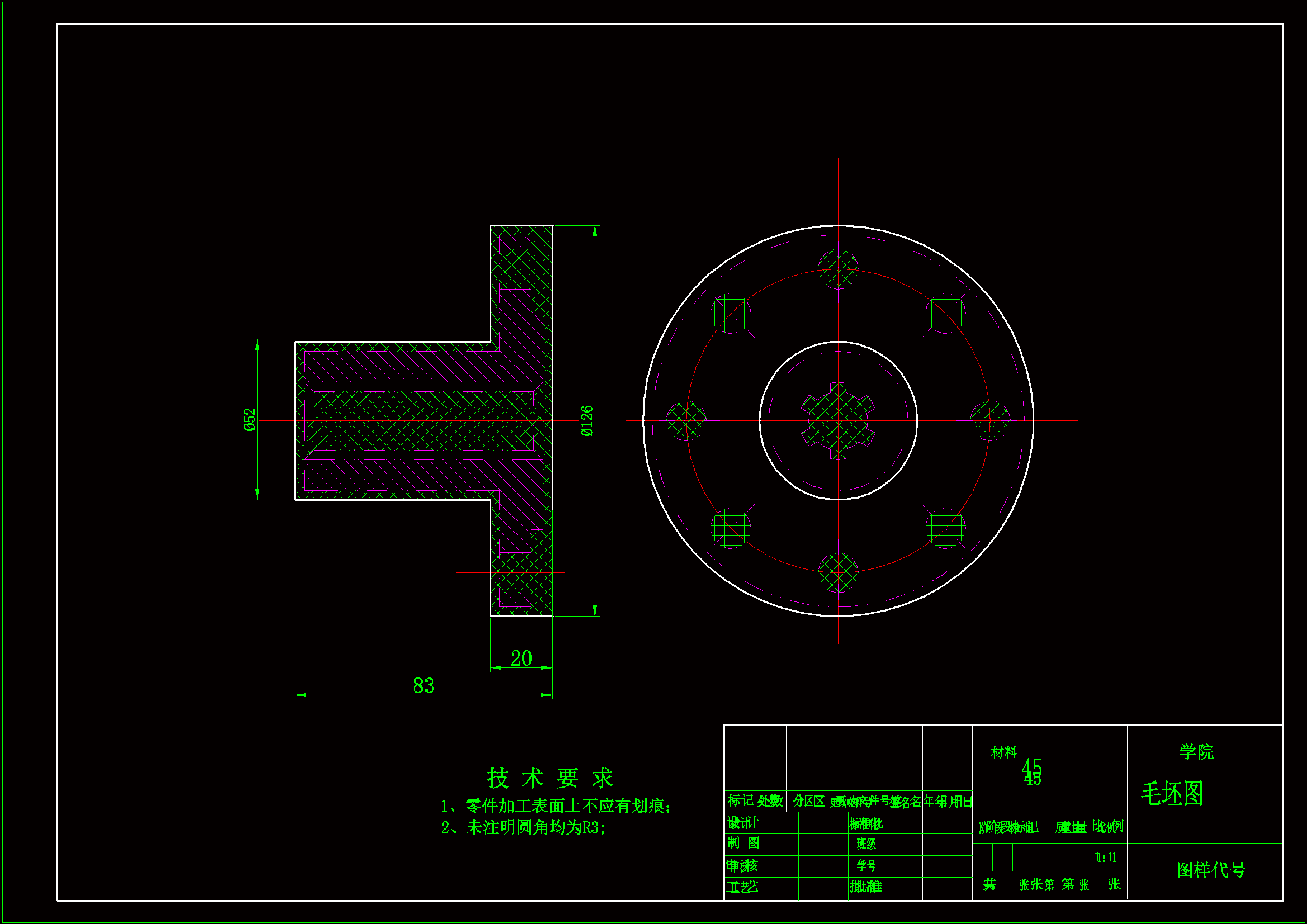Click the 技术要求 heading text
Screen dimensions: 1307x924
click(550, 778)
